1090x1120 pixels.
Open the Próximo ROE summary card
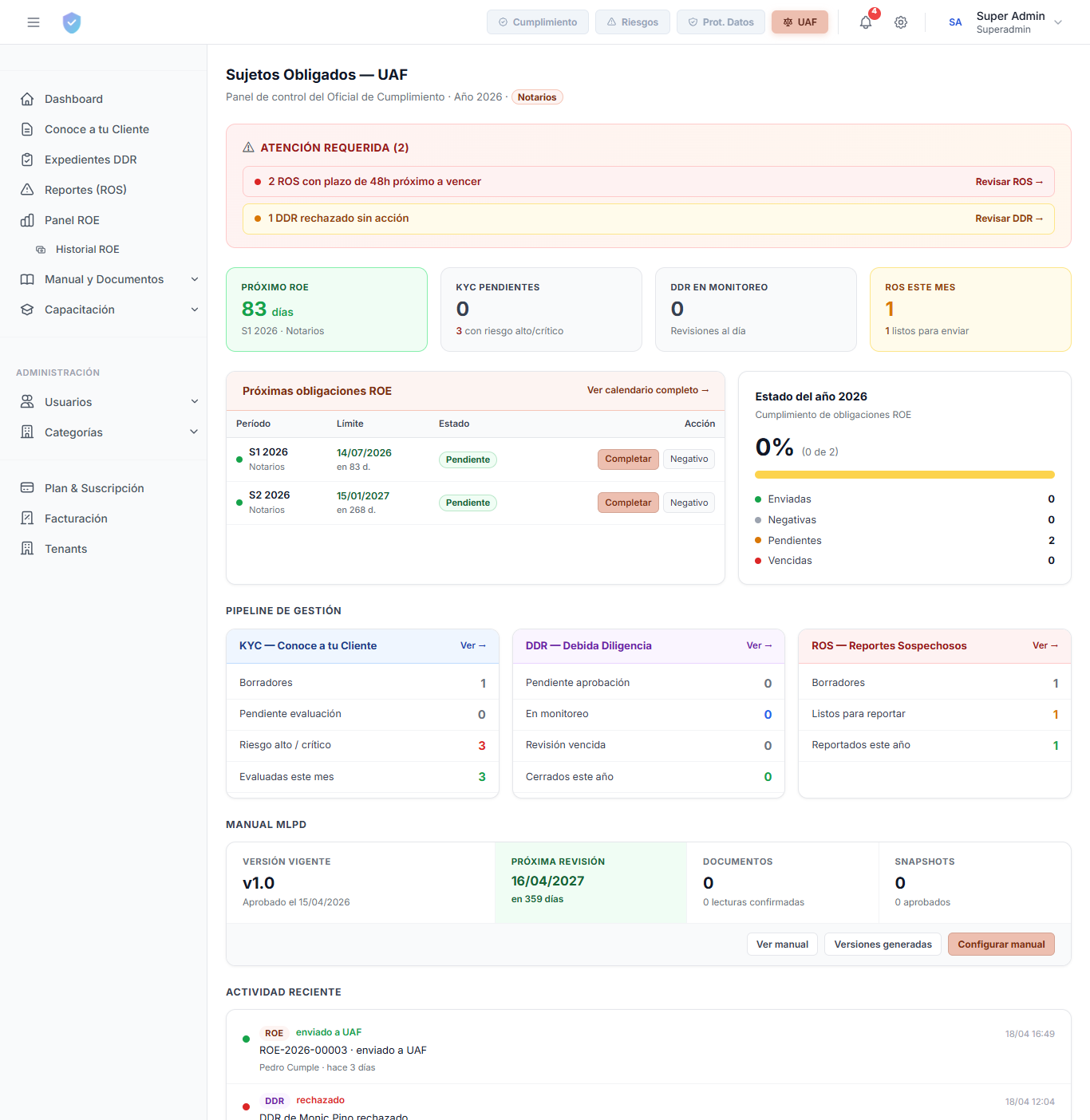tap(326, 310)
